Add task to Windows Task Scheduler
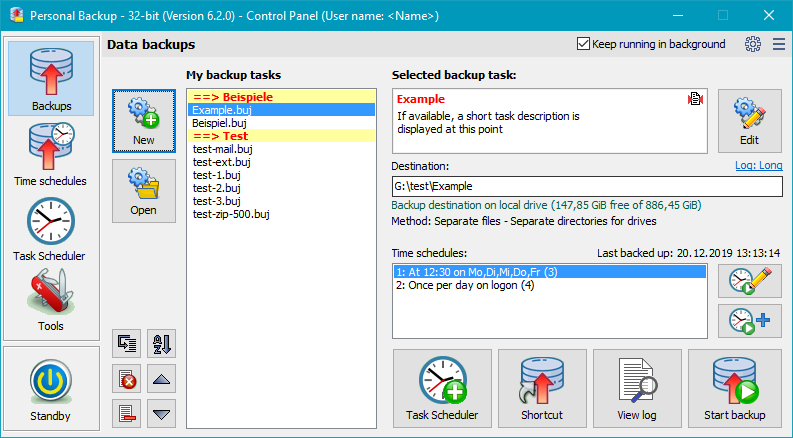This screenshot has height=438, width=793. 443,388
